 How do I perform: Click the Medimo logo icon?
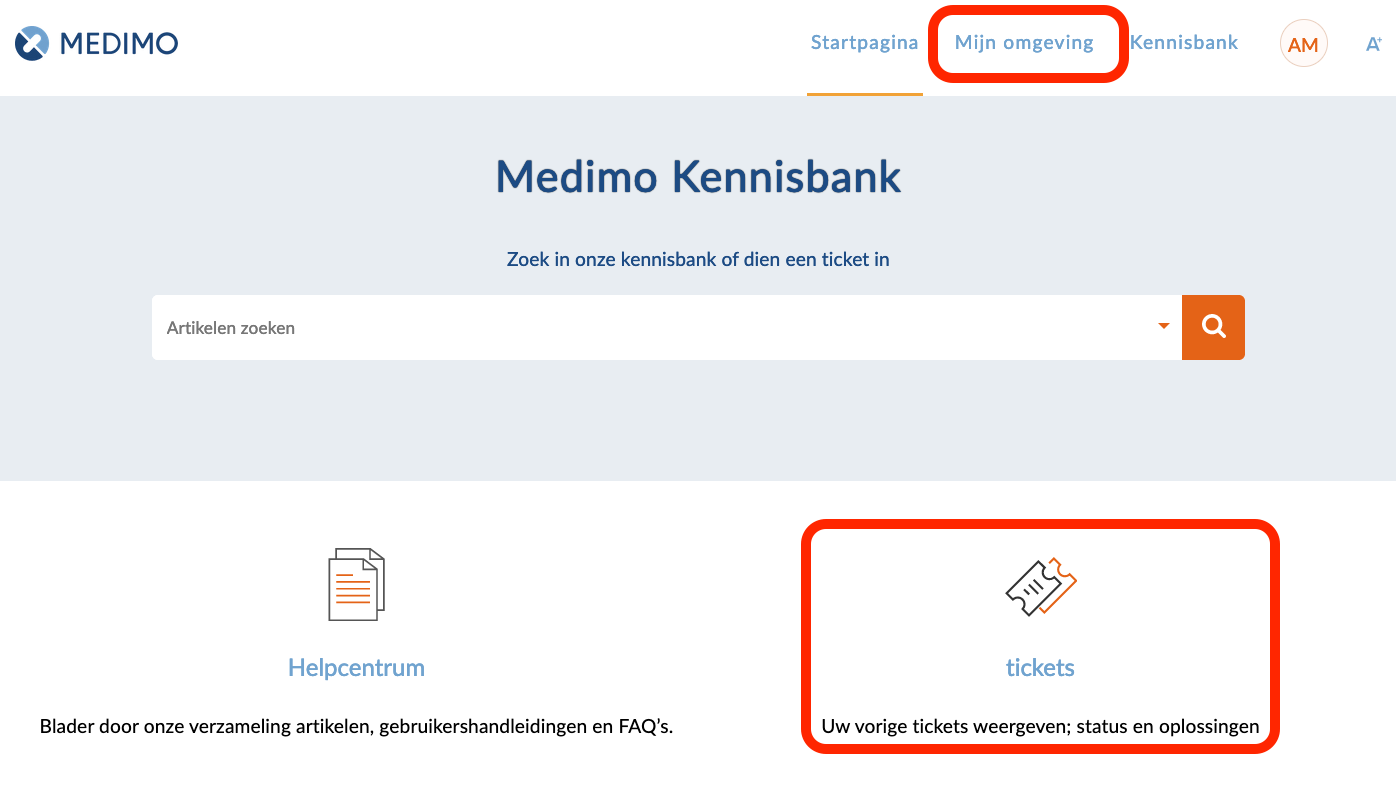click(32, 43)
